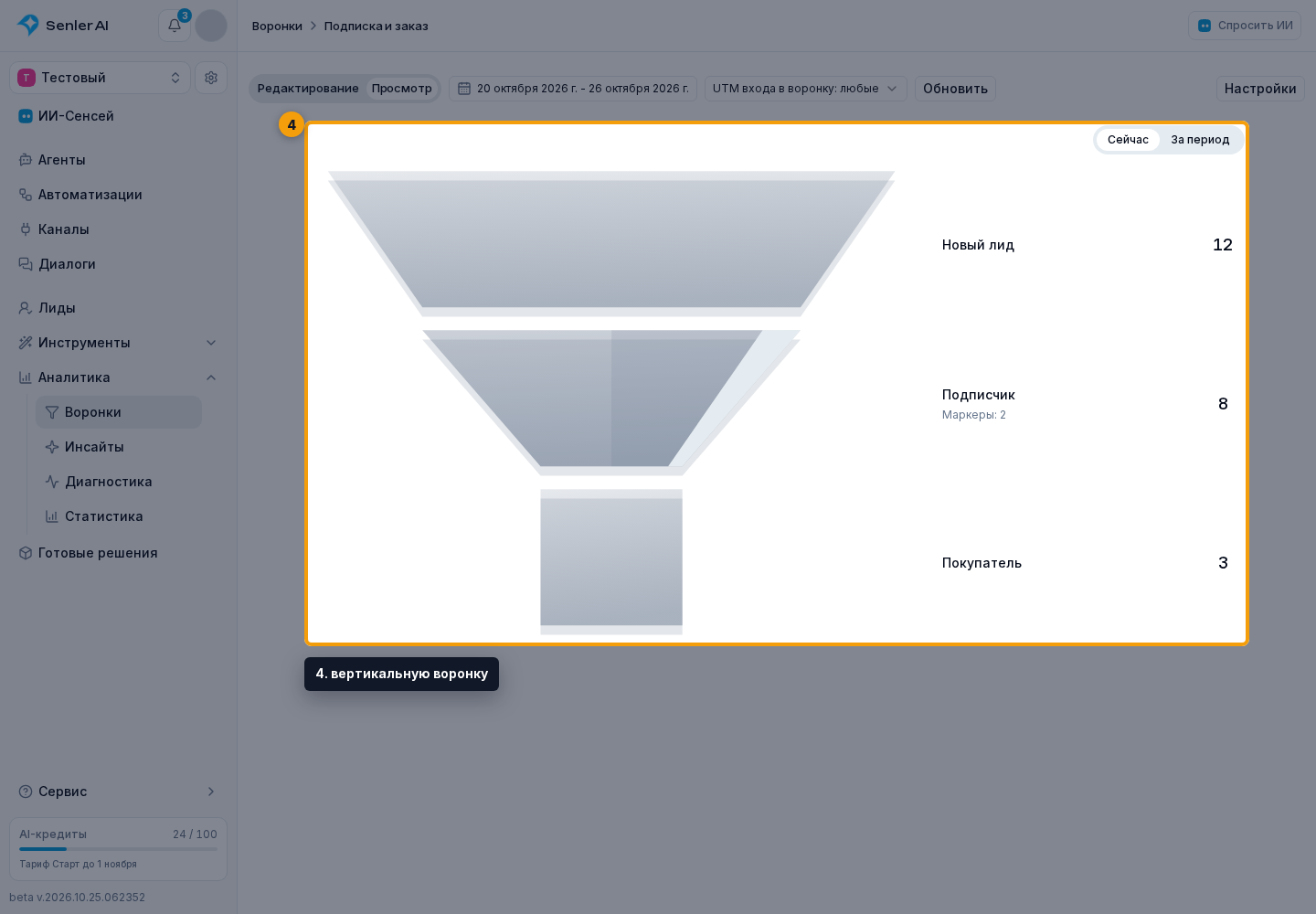Collapse the Аналитика section

click(119, 377)
